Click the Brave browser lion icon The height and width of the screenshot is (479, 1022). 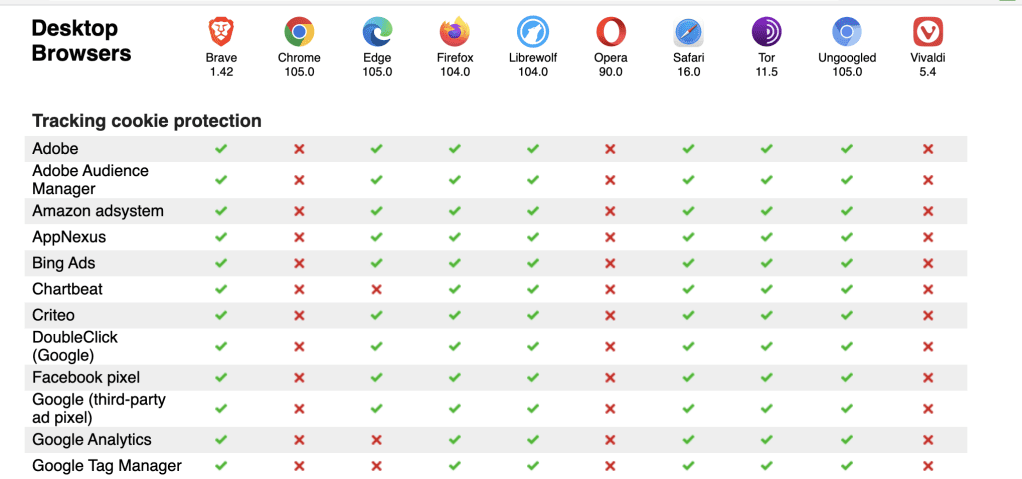click(221, 32)
